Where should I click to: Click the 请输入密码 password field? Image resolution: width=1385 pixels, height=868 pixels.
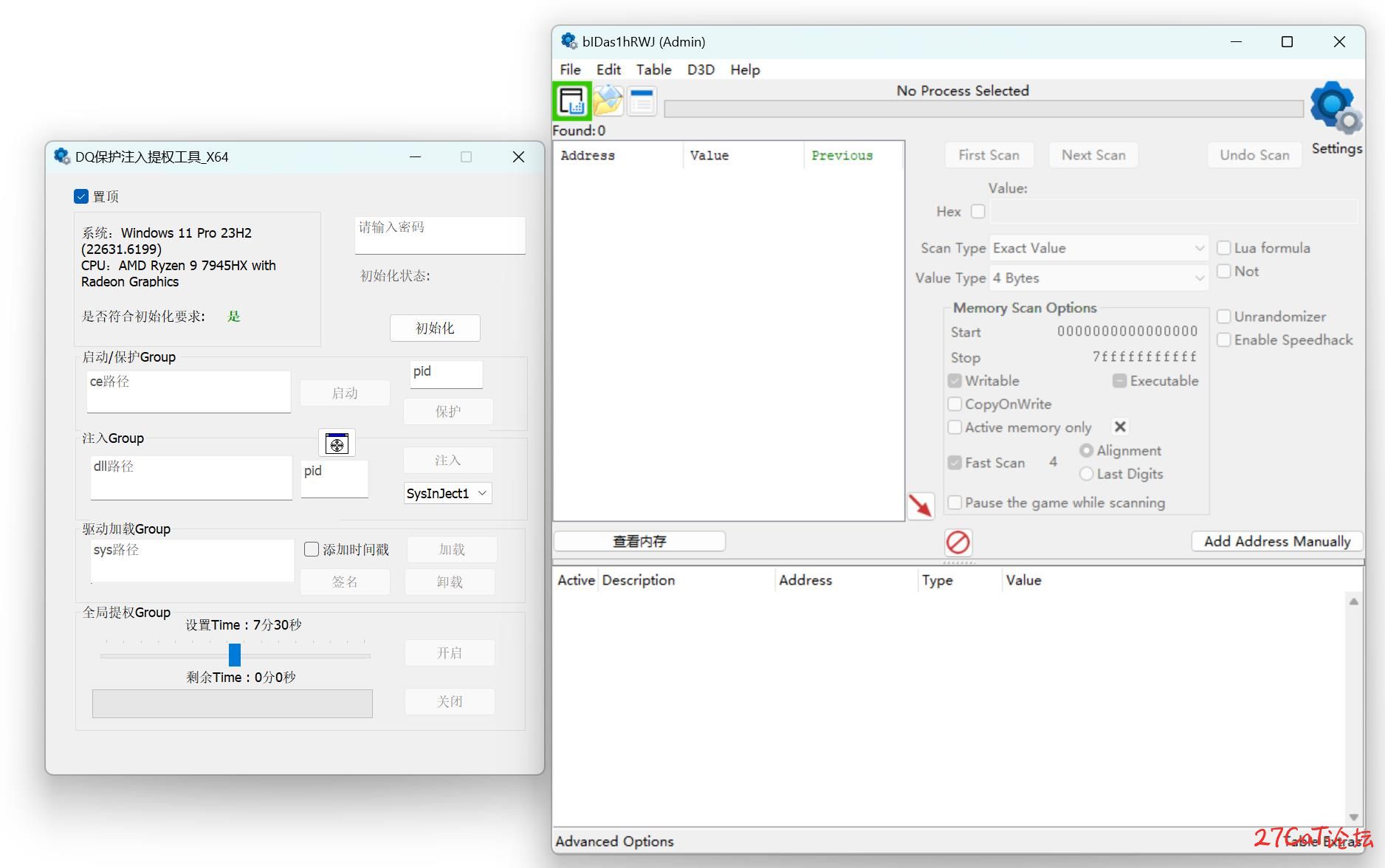click(440, 235)
